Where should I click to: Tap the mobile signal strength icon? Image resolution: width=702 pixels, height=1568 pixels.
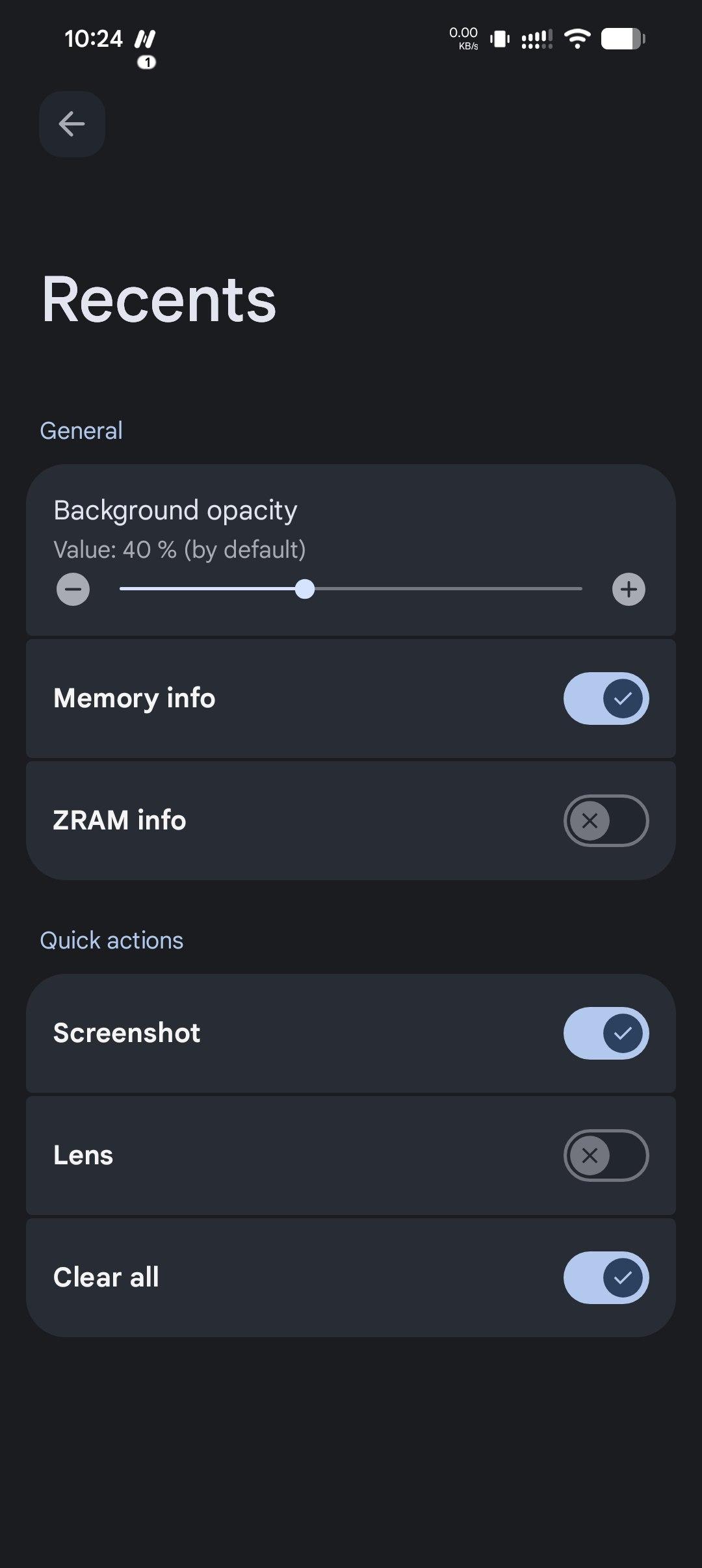click(537, 39)
